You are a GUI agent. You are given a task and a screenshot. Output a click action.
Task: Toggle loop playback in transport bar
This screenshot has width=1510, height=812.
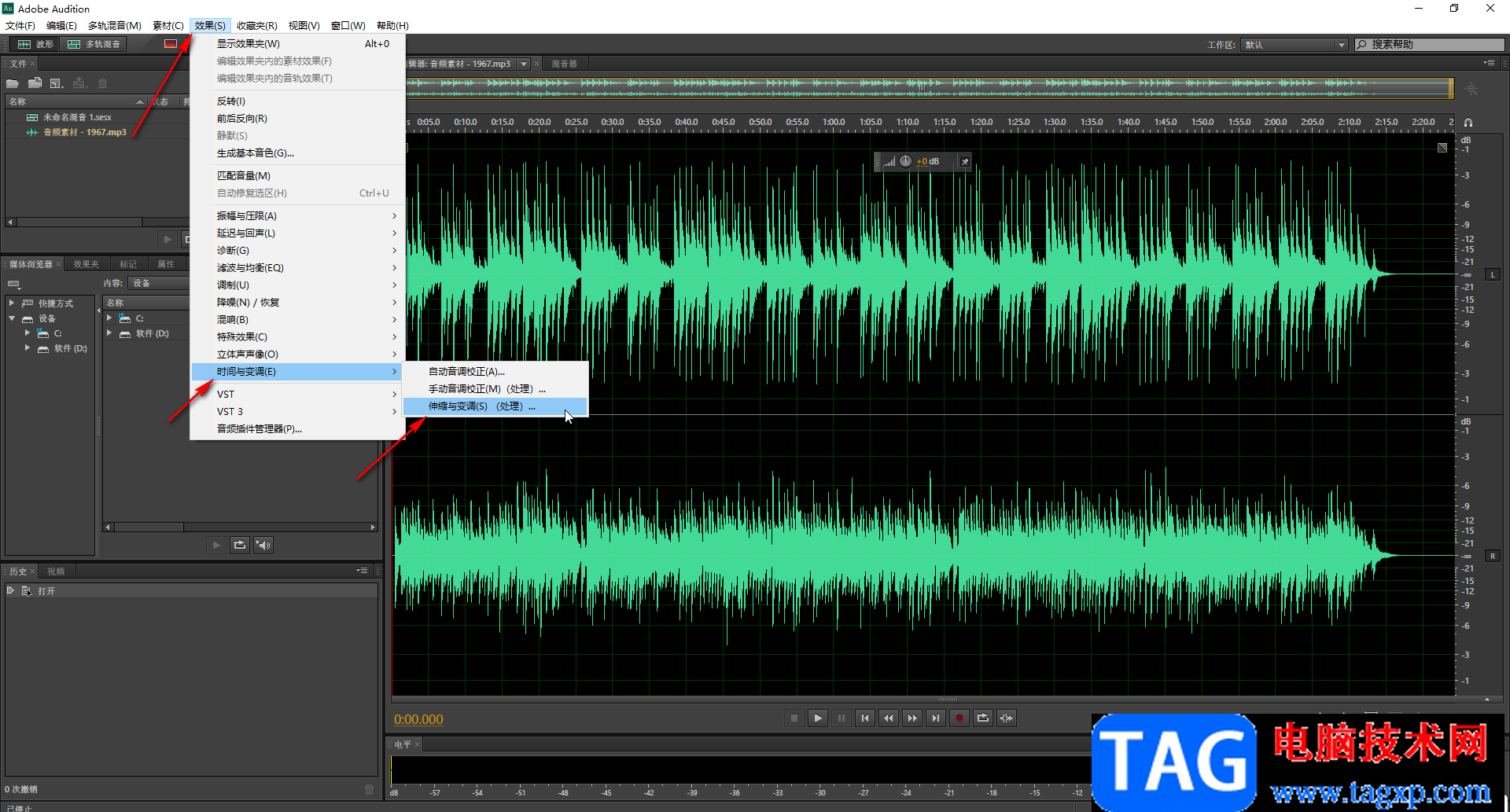(x=982, y=718)
